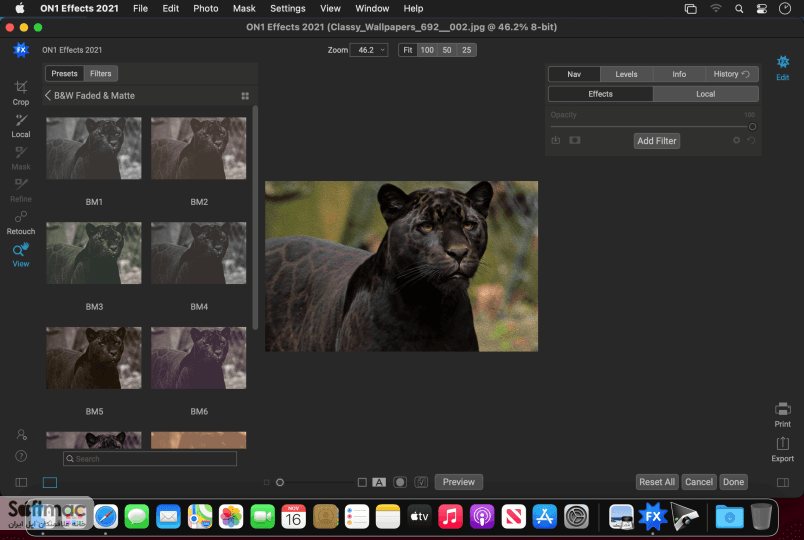
Task: Toggle the mask overlay circle icon
Action: pos(400,482)
